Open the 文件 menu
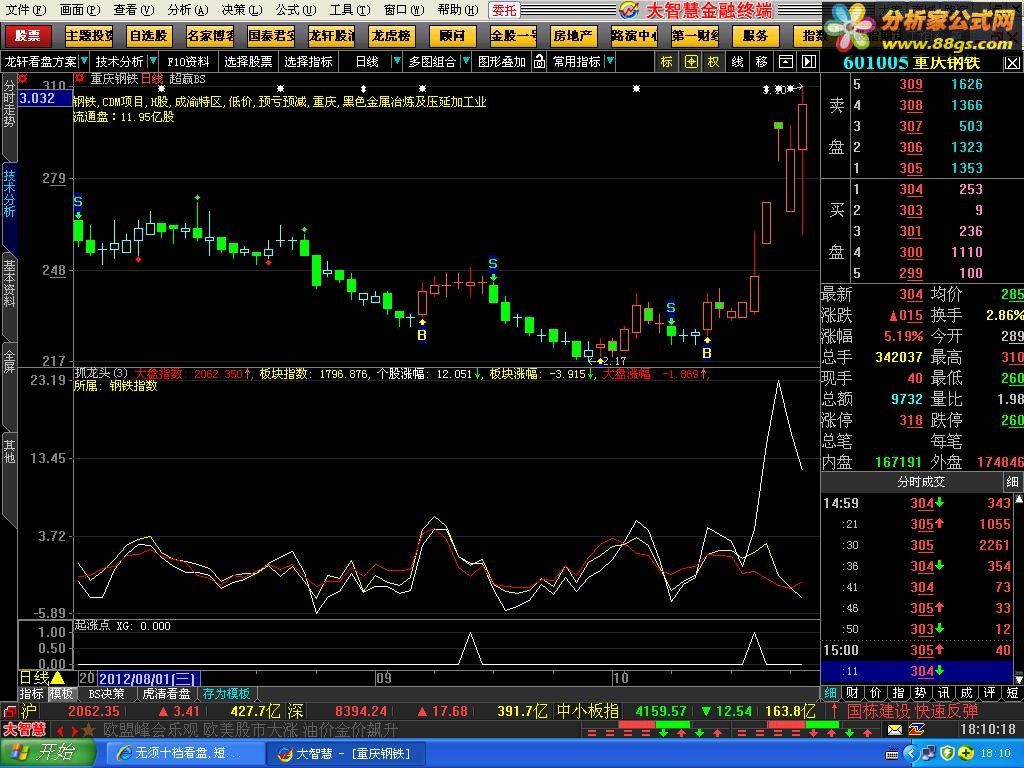1024x768 pixels. tap(27, 10)
